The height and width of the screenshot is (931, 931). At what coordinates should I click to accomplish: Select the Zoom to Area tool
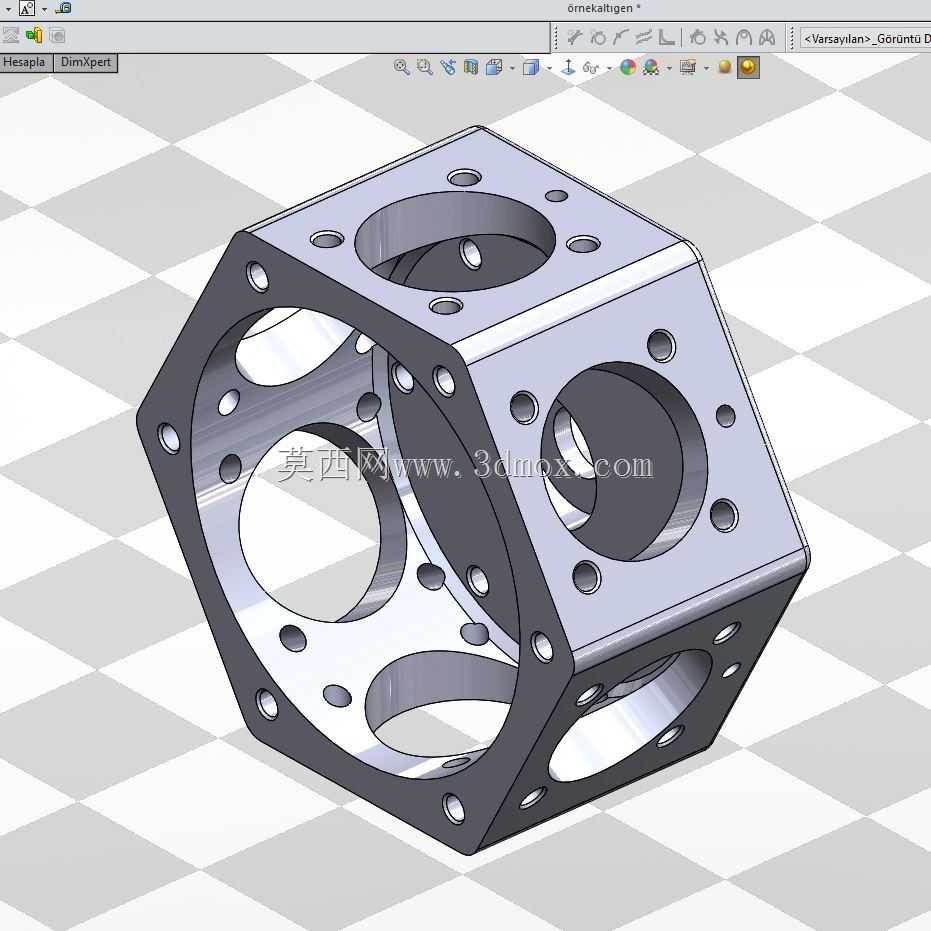(x=425, y=67)
